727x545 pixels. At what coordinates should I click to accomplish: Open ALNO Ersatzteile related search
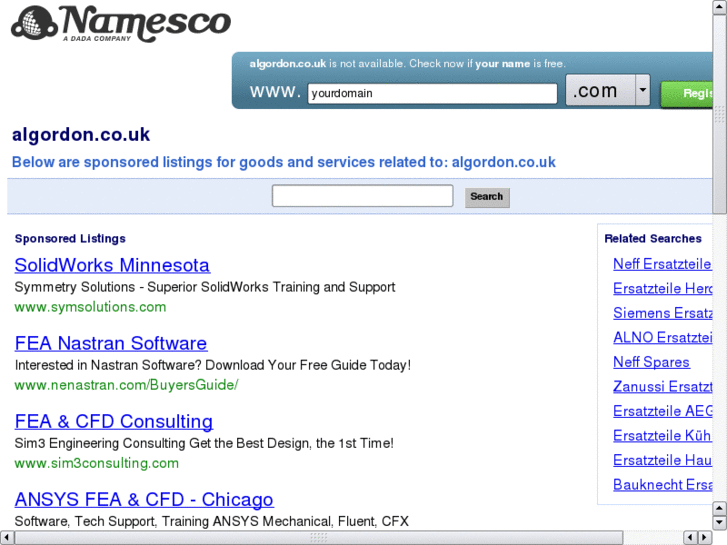[663, 337]
